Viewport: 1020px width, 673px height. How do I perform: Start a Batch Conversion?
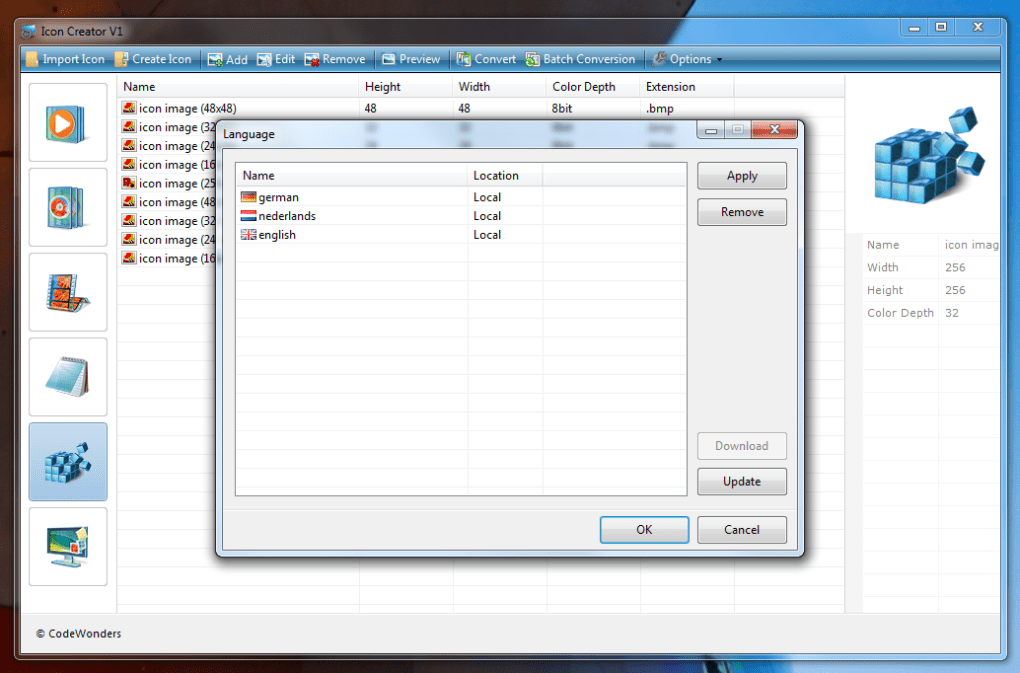tap(581, 59)
